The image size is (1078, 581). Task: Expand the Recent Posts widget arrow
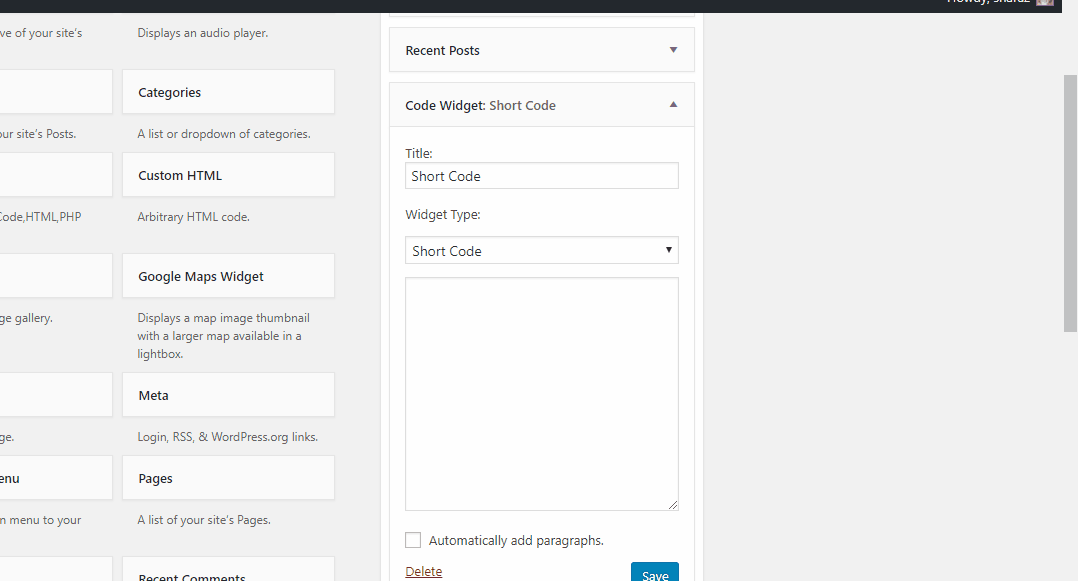point(673,50)
